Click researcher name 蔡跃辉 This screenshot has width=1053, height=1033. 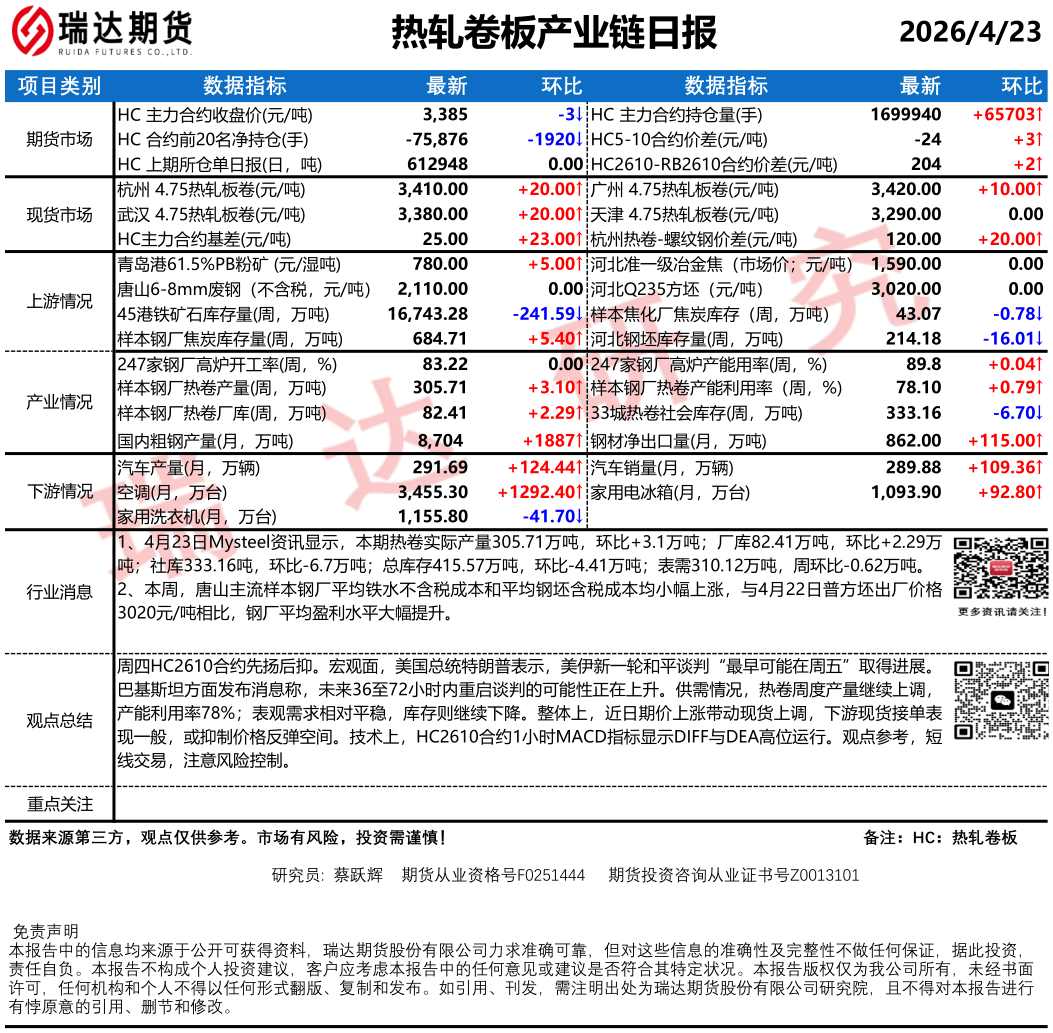[x=358, y=875]
